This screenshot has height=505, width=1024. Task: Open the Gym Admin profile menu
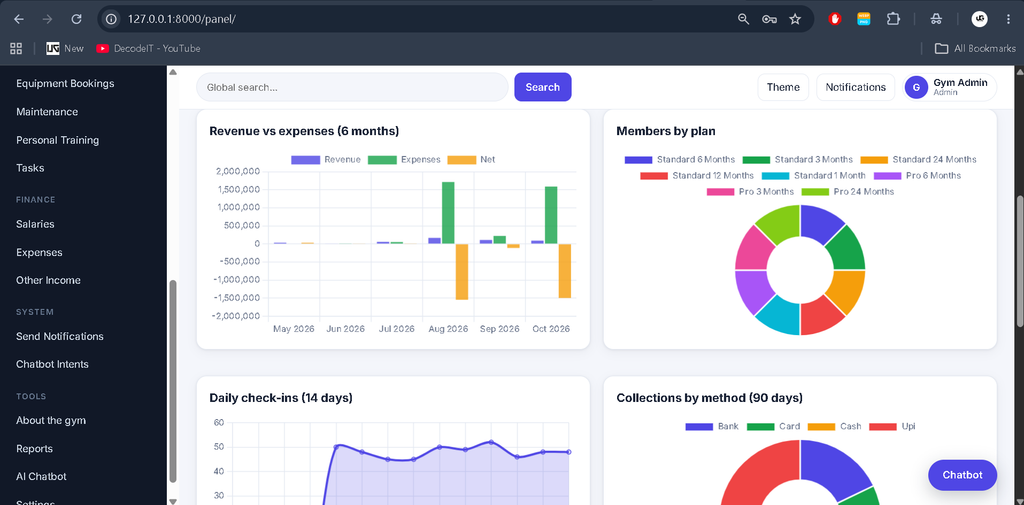(950, 87)
